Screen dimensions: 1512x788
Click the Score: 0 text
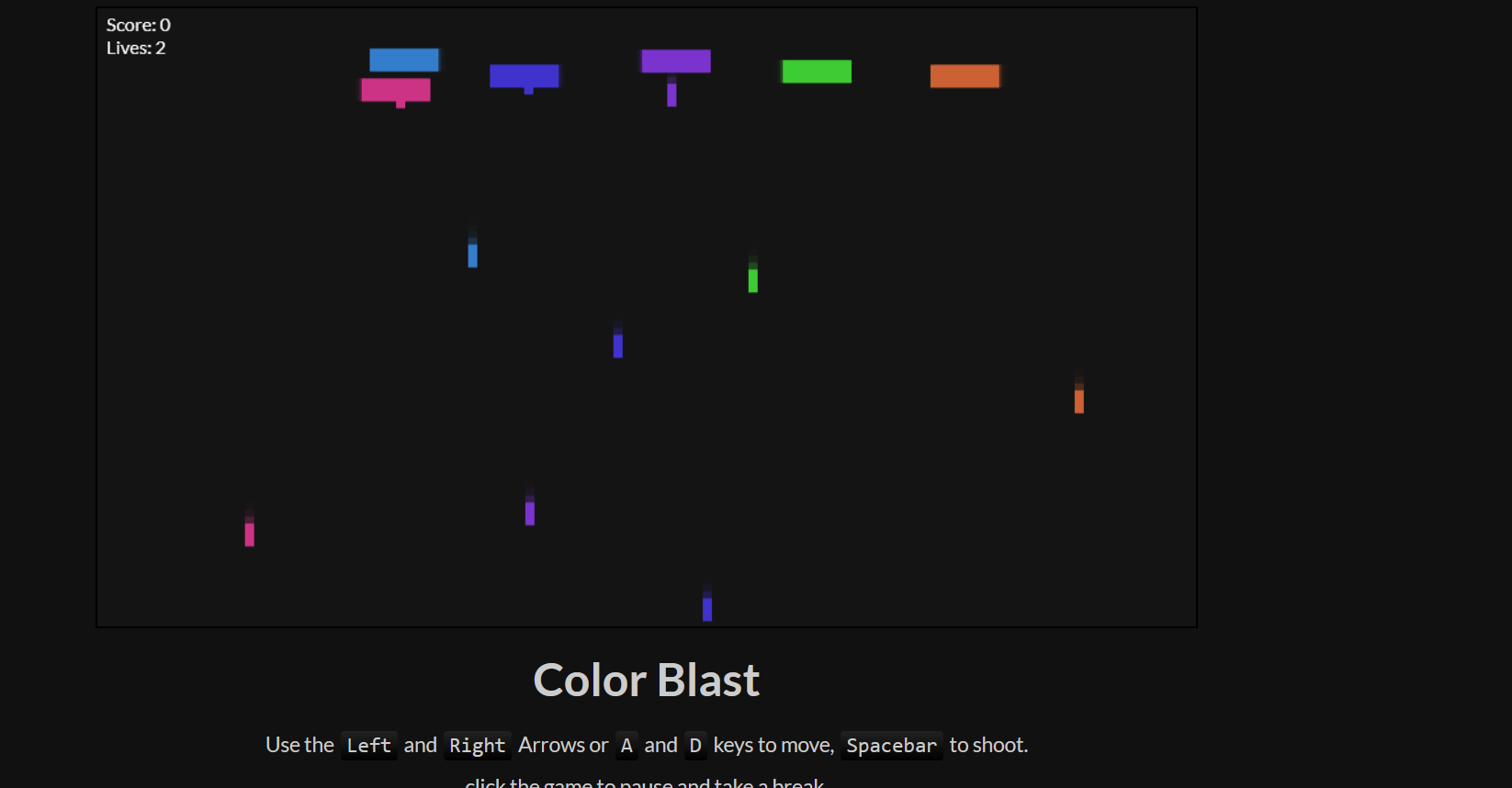click(x=139, y=25)
